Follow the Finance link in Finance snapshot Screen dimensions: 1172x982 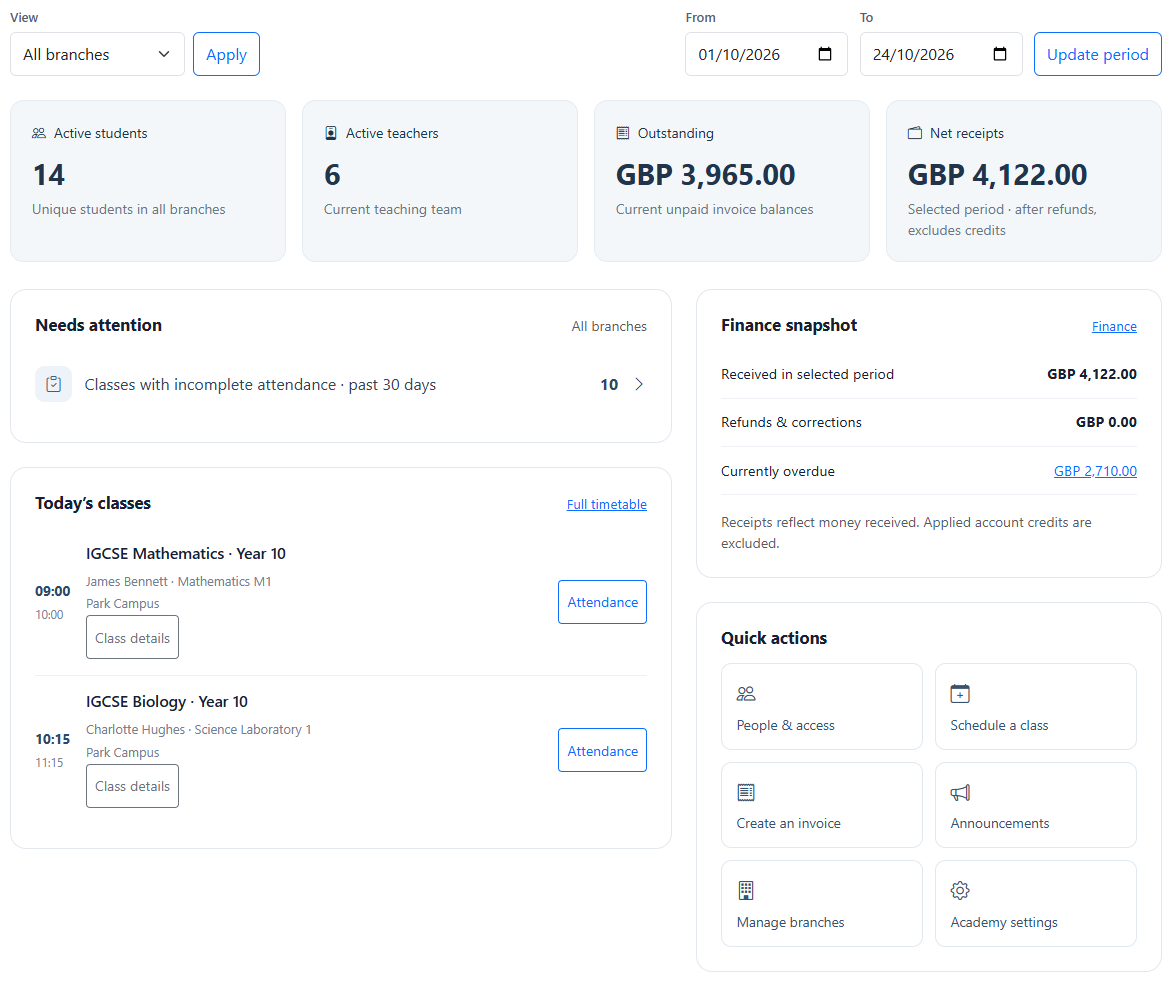[x=1114, y=327]
